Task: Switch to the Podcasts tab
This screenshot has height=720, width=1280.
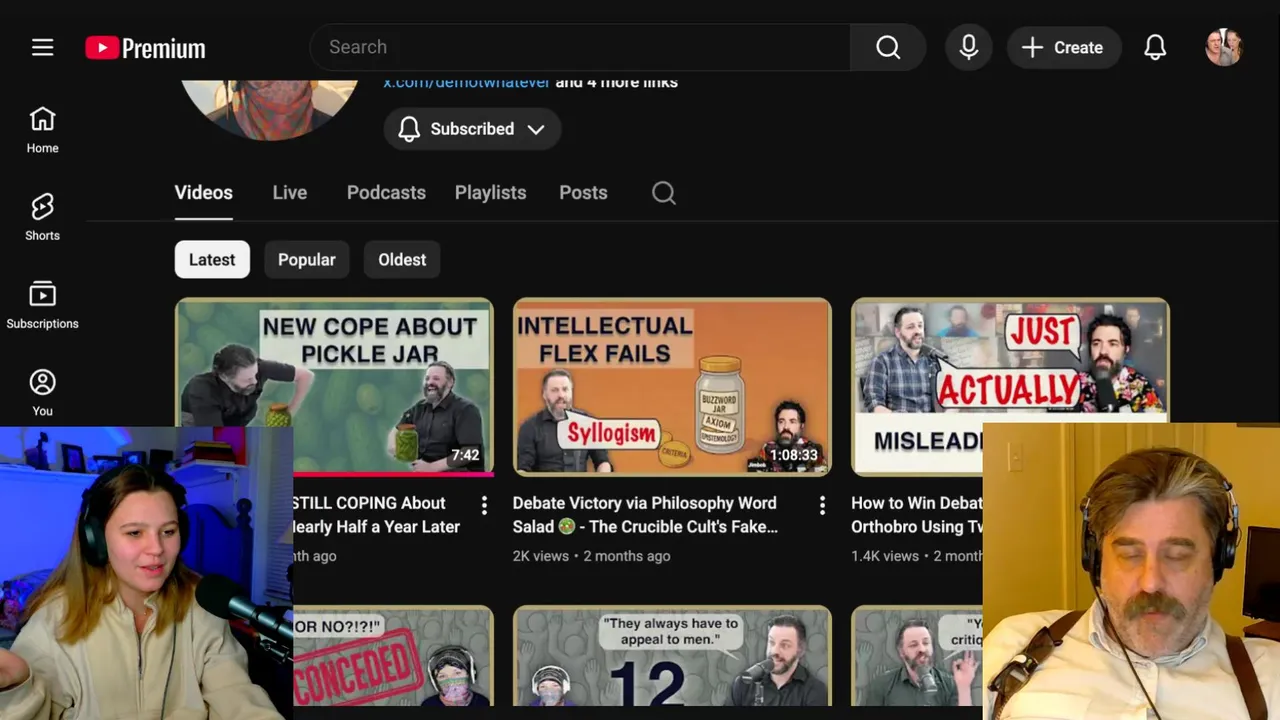Action: point(386,193)
